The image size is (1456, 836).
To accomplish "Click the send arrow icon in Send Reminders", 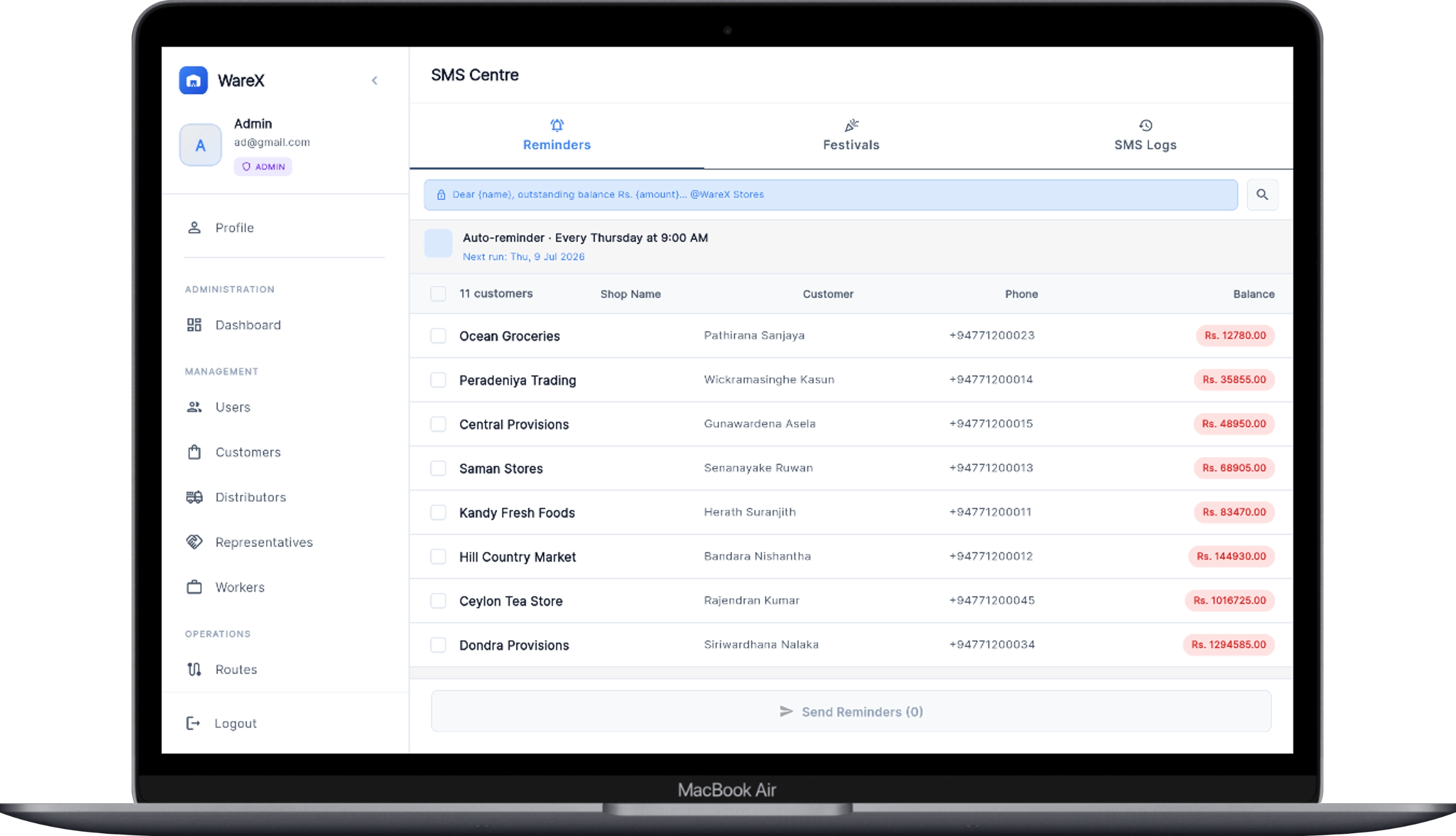I will pos(786,712).
